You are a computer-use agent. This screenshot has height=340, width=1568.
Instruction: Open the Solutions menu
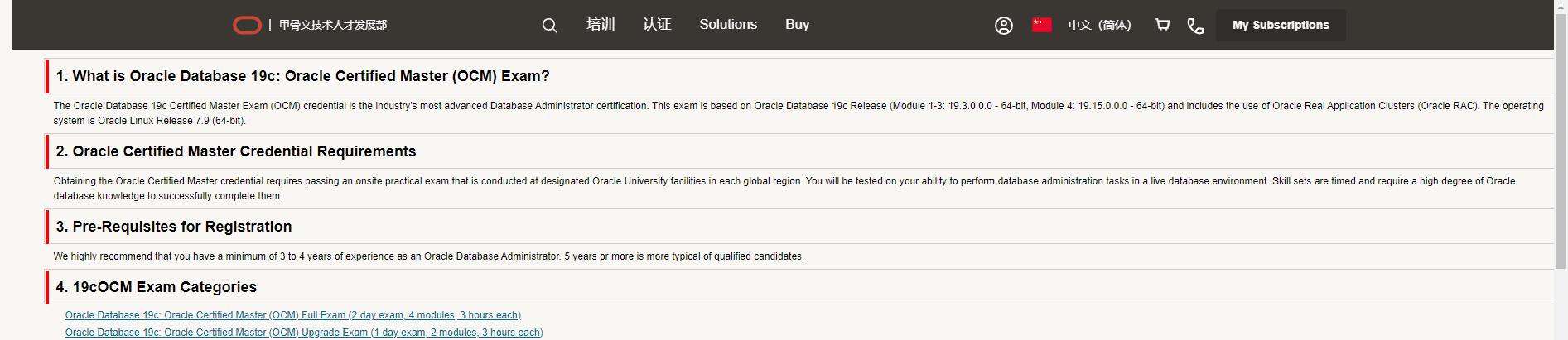pos(728,25)
